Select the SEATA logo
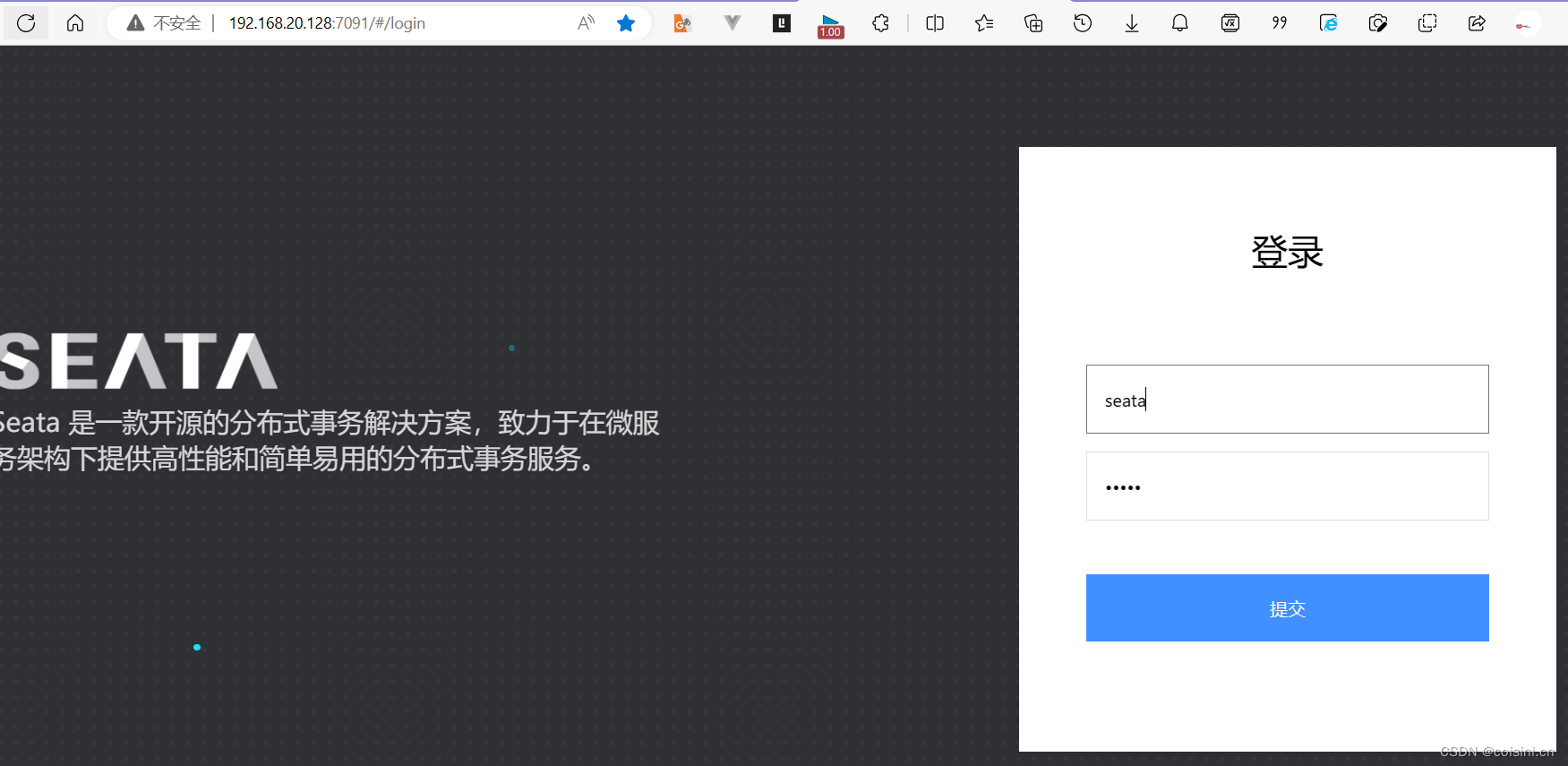Viewport: 1568px width, 766px height. 138,361
